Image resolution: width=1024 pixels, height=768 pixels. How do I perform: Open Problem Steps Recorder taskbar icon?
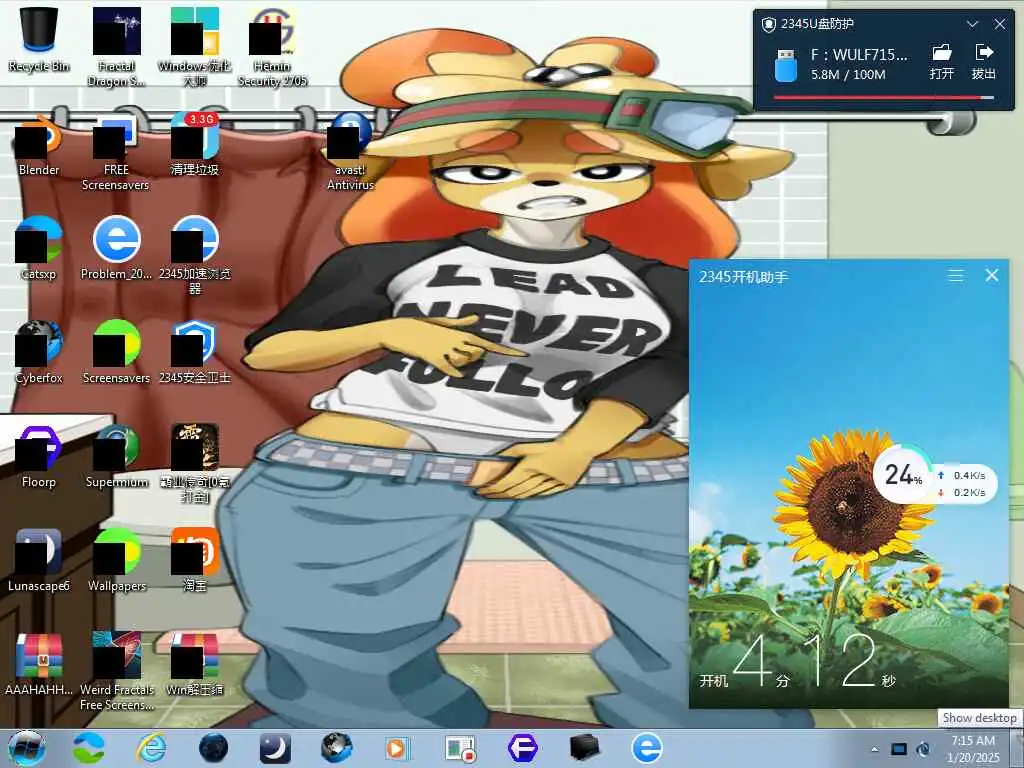click(460, 748)
